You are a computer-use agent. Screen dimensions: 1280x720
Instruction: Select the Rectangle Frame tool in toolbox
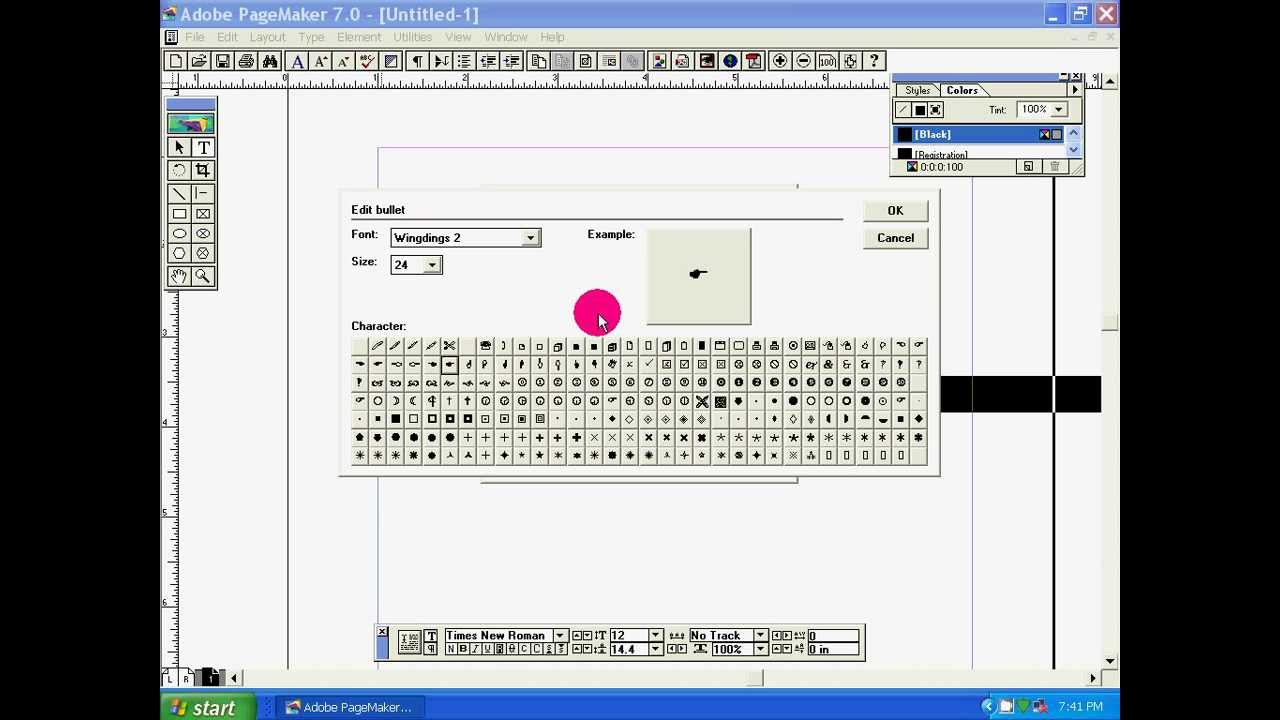click(x=203, y=213)
